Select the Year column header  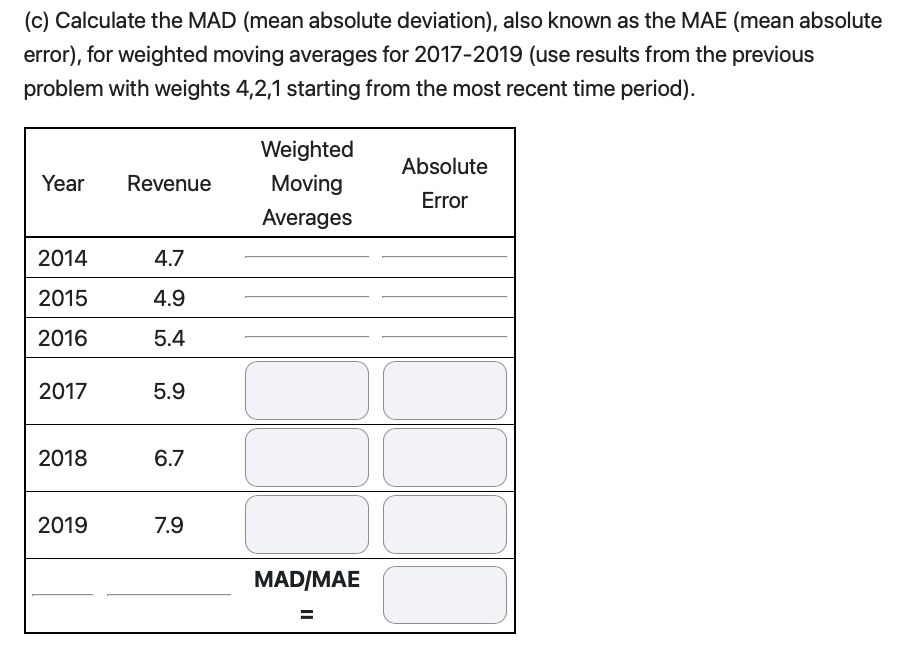pyautogui.click(x=63, y=183)
